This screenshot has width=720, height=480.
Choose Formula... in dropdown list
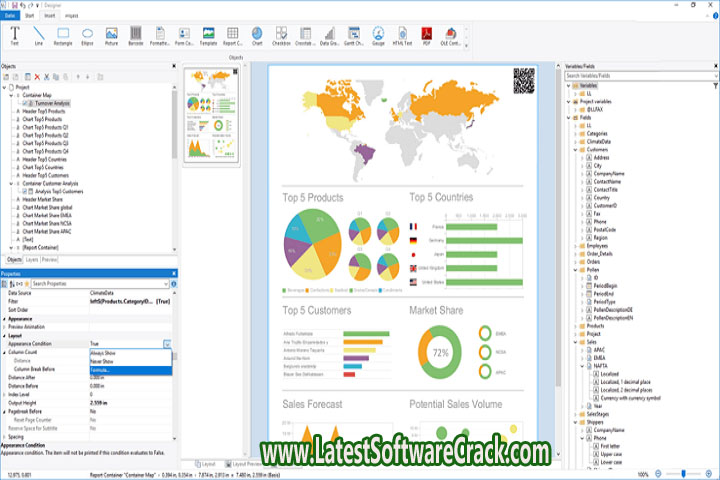(x=130, y=370)
